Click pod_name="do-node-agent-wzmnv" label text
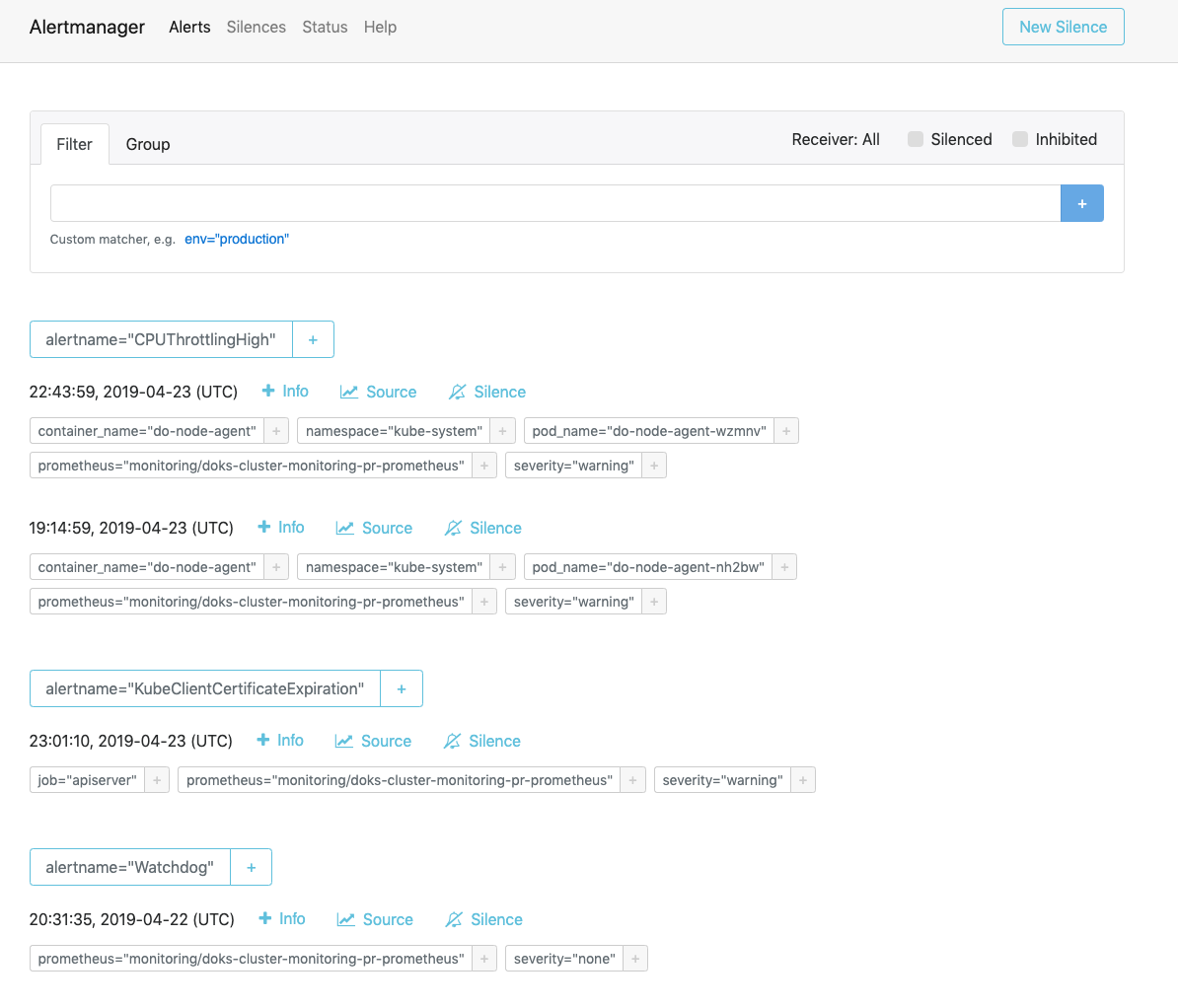The width and height of the screenshot is (1178, 1008). click(649, 431)
